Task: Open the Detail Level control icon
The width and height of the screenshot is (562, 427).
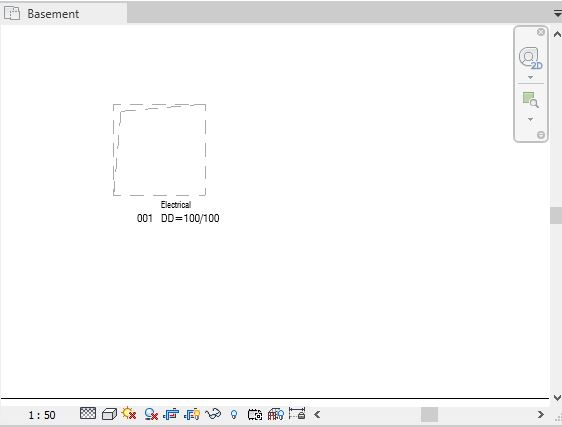Action: coord(88,413)
